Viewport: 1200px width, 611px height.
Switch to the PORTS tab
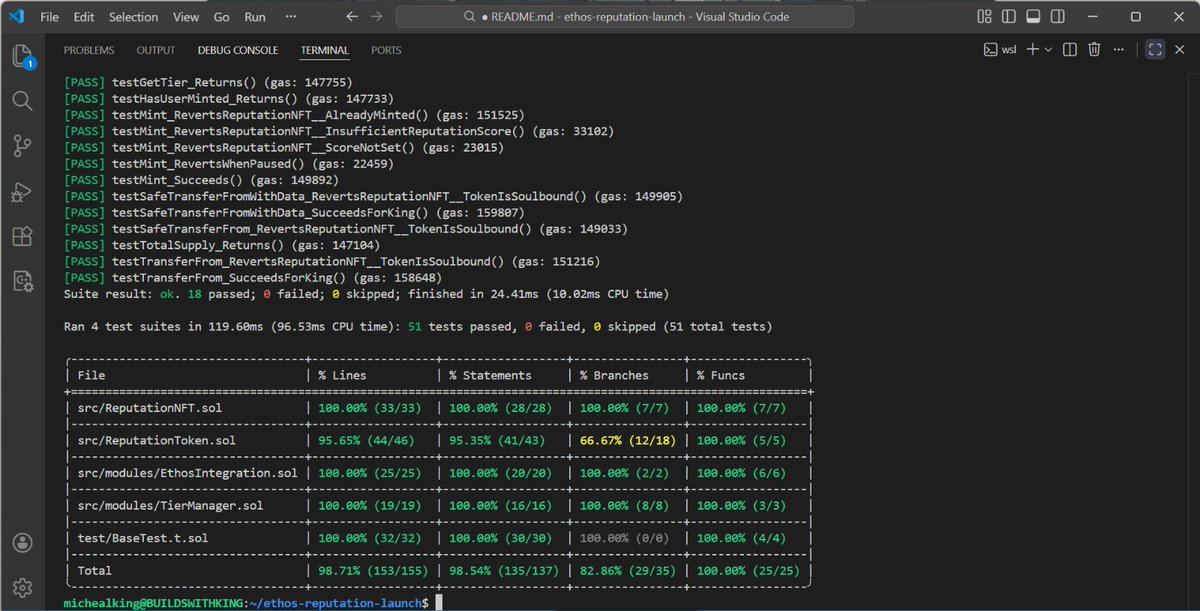tap(386, 50)
